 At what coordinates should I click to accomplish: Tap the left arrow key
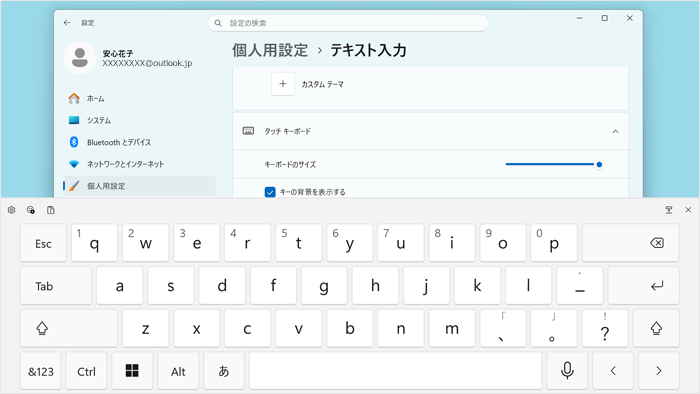[613, 371]
